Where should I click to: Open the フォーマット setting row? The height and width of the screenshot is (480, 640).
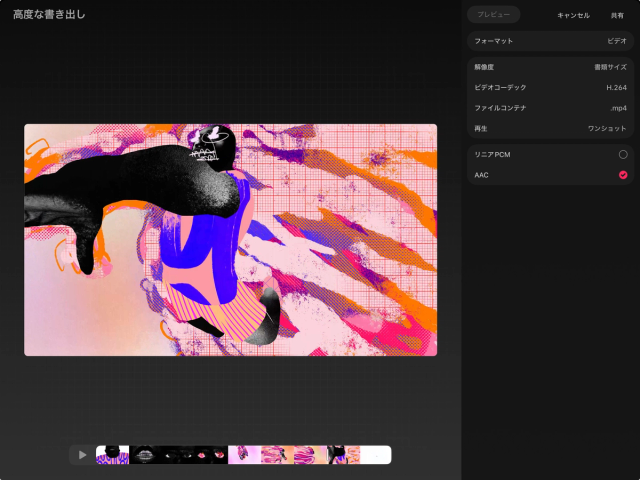[550, 41]
